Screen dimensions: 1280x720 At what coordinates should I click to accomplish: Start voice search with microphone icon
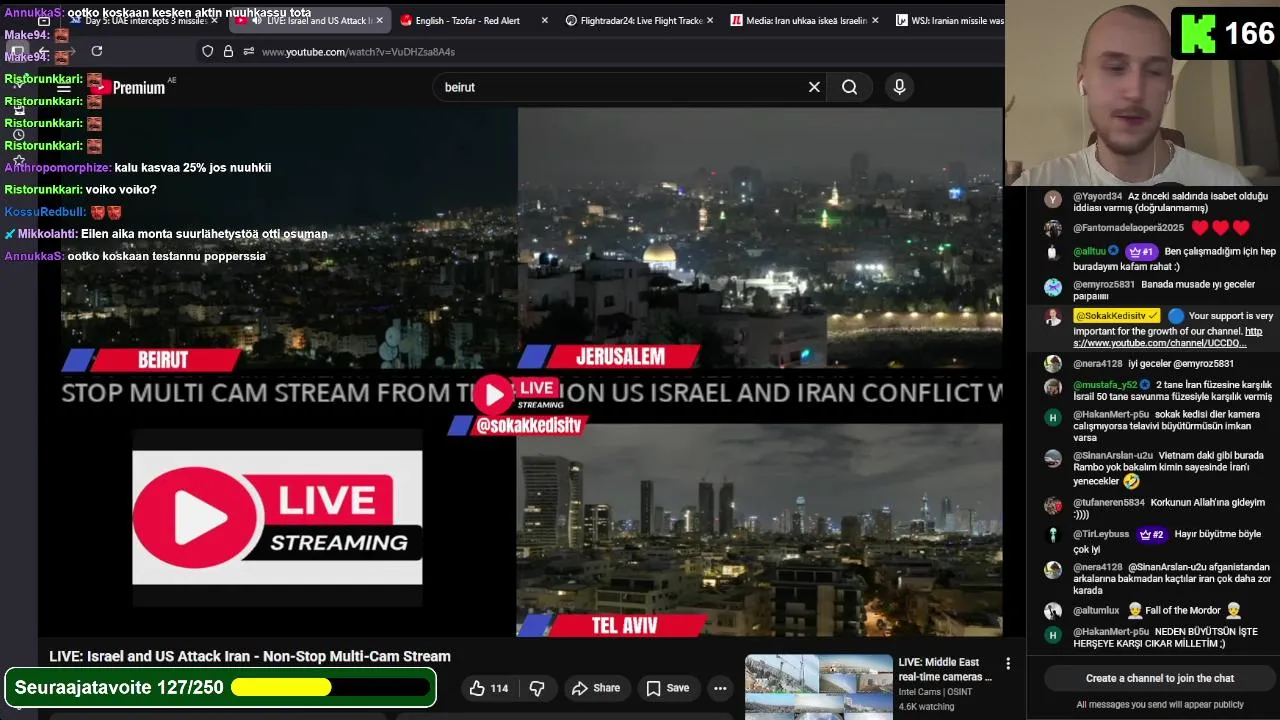899,87
